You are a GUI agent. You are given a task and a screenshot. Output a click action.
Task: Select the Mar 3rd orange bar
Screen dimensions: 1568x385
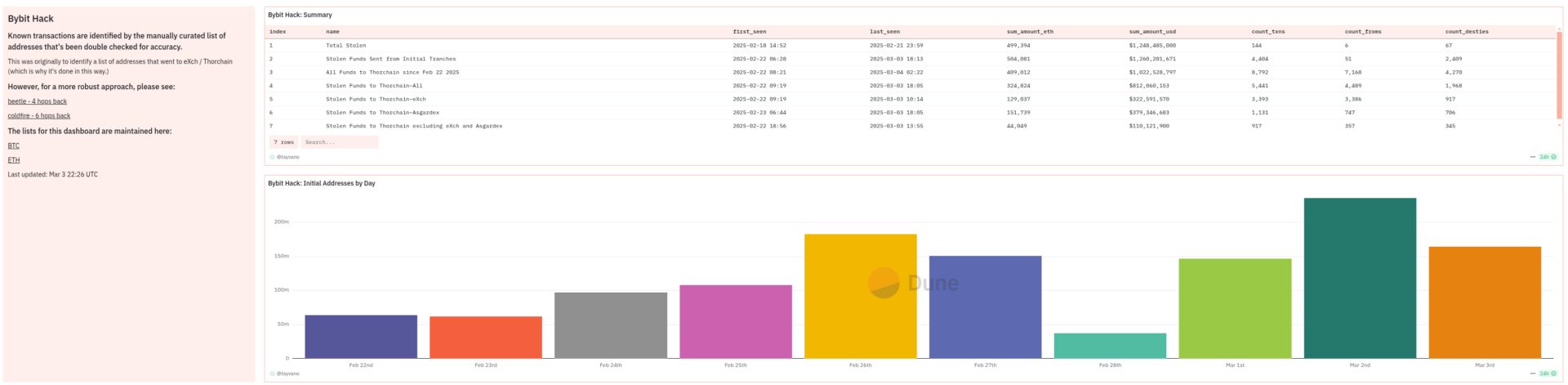tap(1486, 302)
